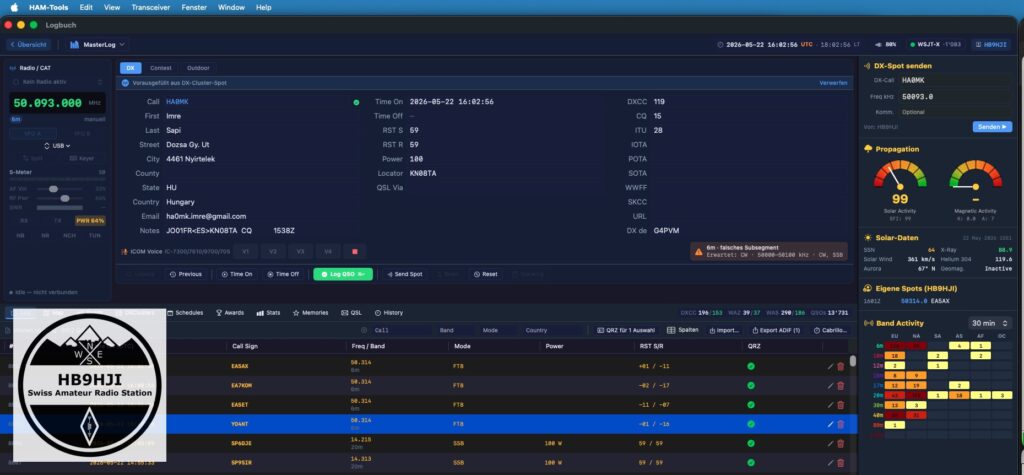Switch to the Outdoor tab

198,68
